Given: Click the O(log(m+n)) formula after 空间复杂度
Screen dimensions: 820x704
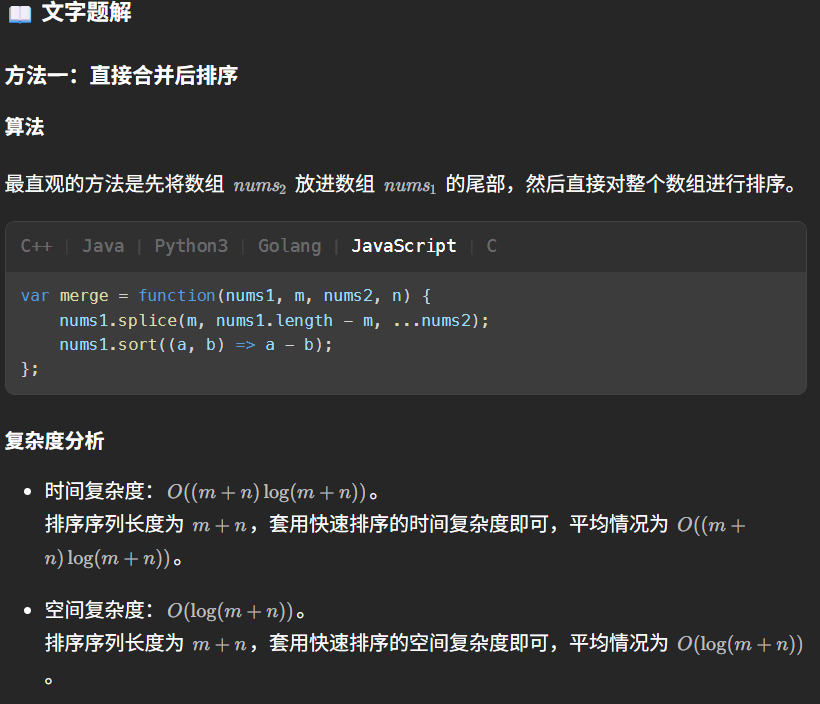Looking at the screenshot, I should tap(231, 611).
